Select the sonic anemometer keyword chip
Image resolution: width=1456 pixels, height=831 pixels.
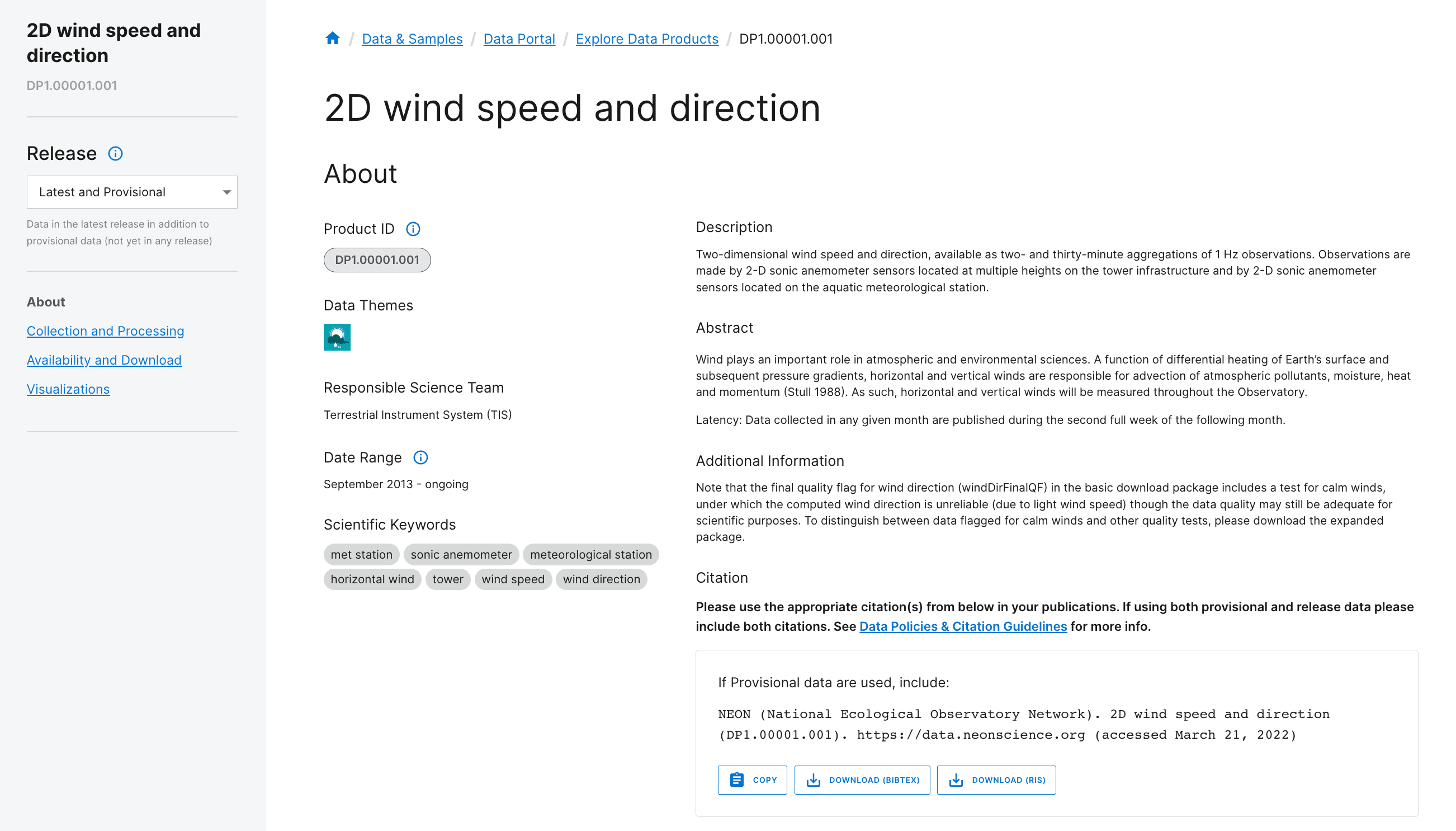pyautogui.click(x=461, y=554)
